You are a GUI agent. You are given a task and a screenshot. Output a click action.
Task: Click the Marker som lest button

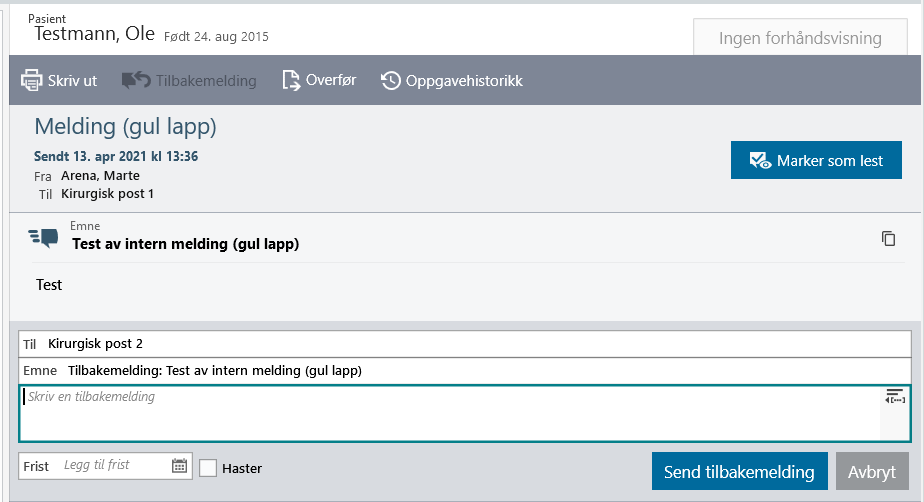[816, 160]
